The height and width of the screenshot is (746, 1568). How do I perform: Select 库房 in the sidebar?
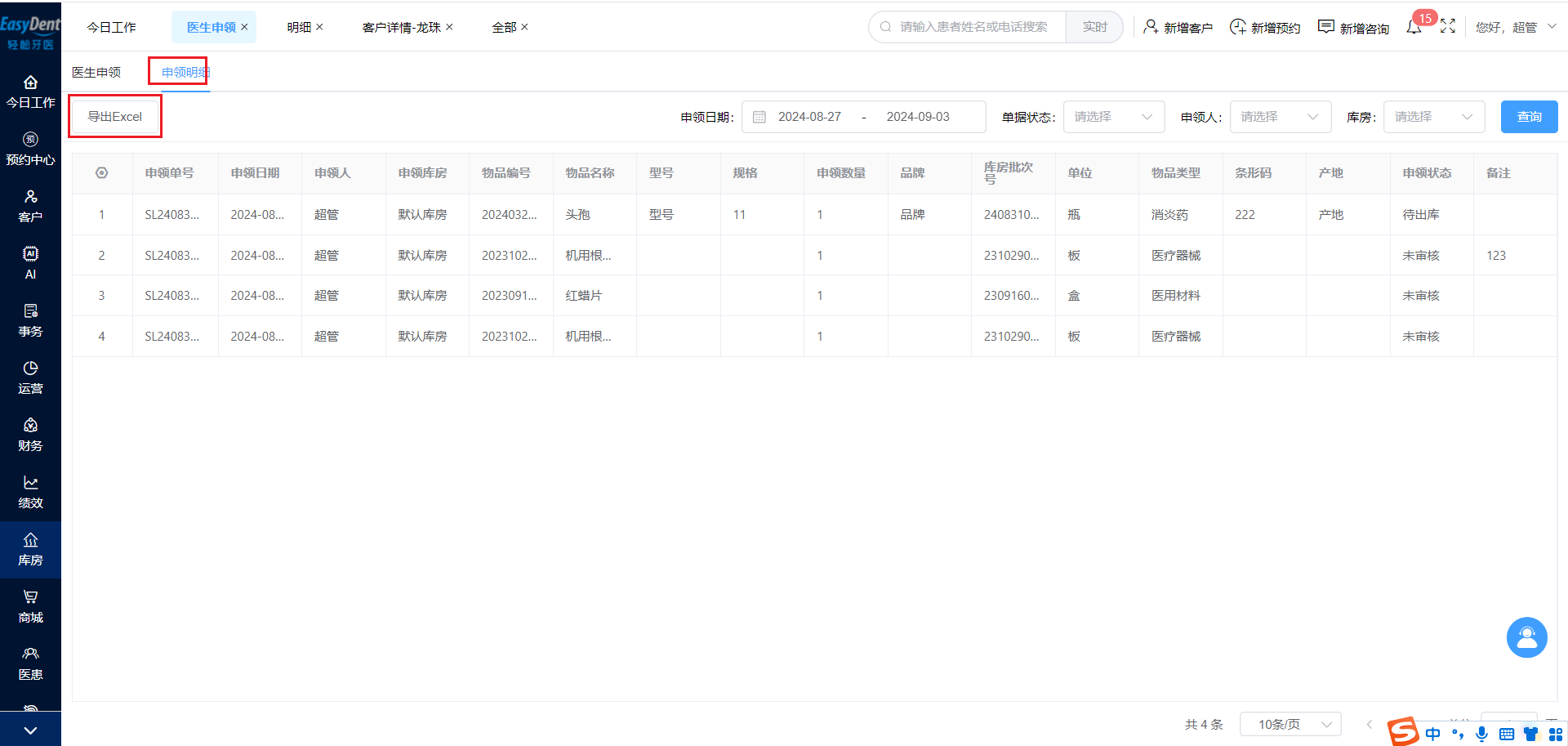click(30, 549)
